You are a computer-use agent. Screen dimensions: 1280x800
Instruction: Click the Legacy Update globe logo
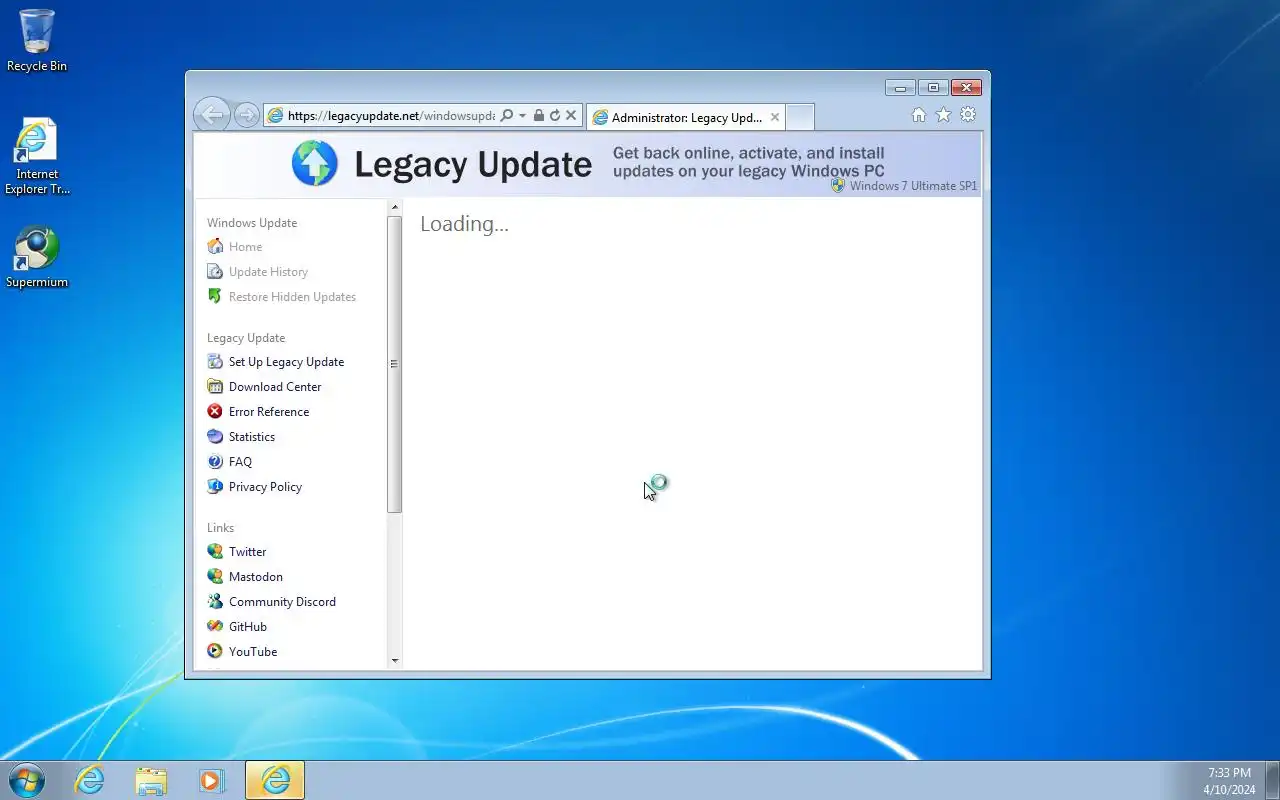tap(315, 163)
